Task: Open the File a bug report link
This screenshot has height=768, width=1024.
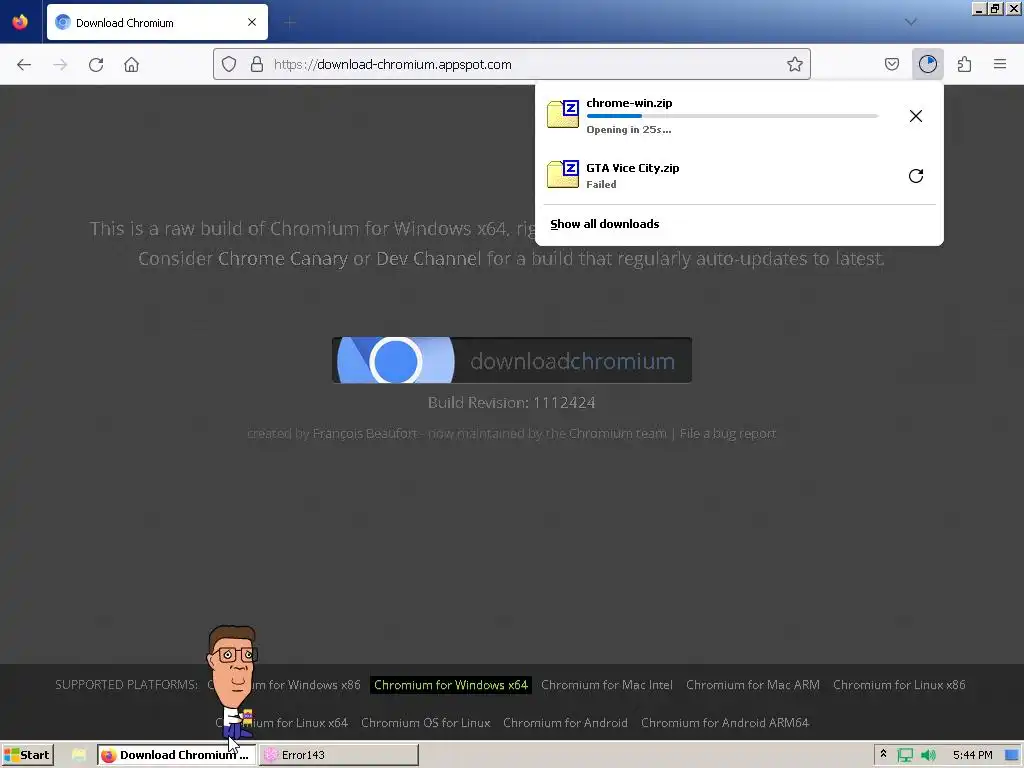Action: (728, 434)
